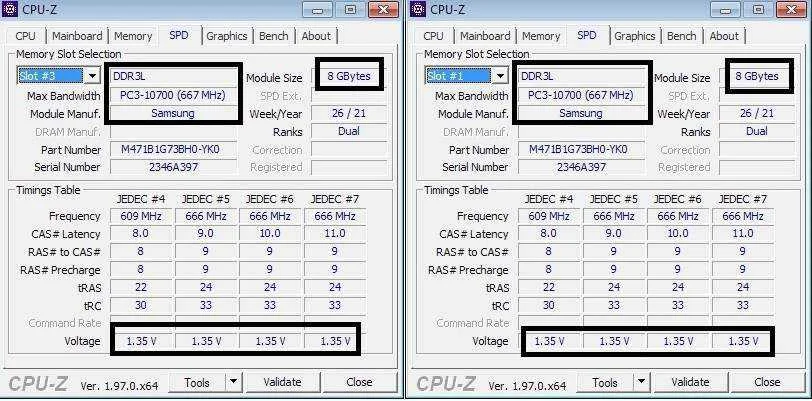
Task: Click 8 GBytes module size in left window
Action: coord(349,76)
